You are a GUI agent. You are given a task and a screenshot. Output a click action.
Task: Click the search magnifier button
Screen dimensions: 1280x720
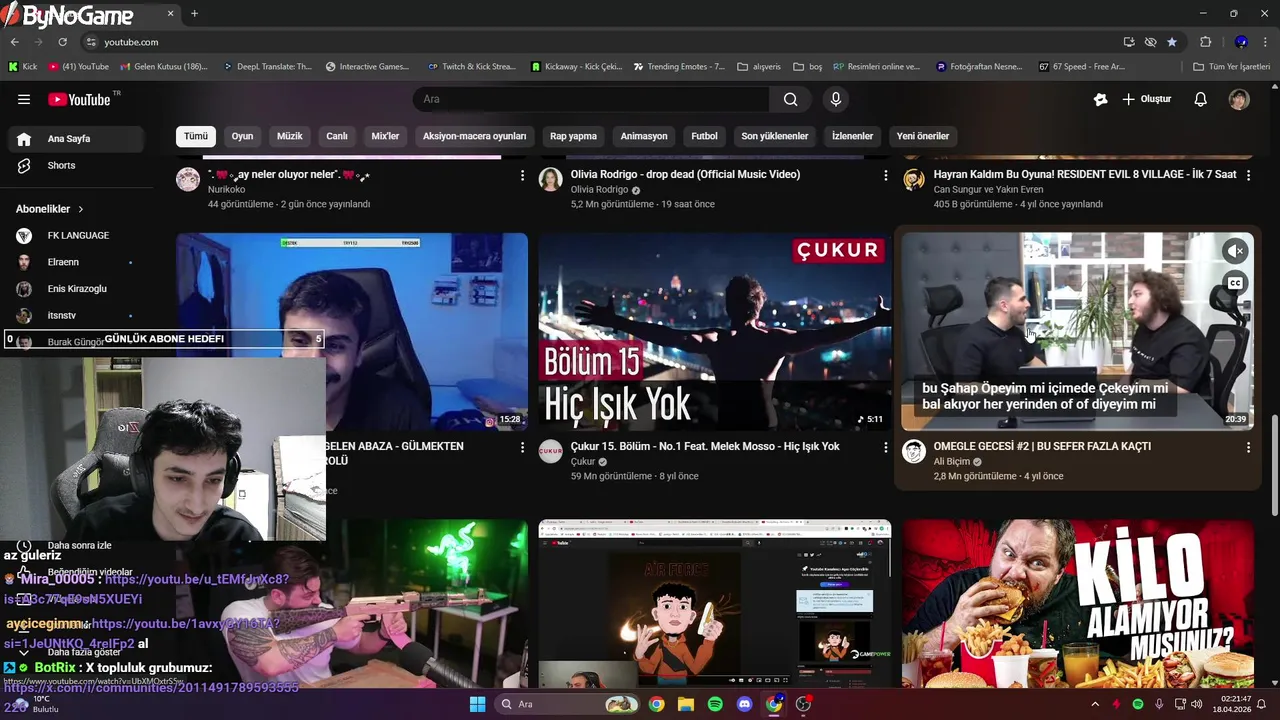[790, 99]
